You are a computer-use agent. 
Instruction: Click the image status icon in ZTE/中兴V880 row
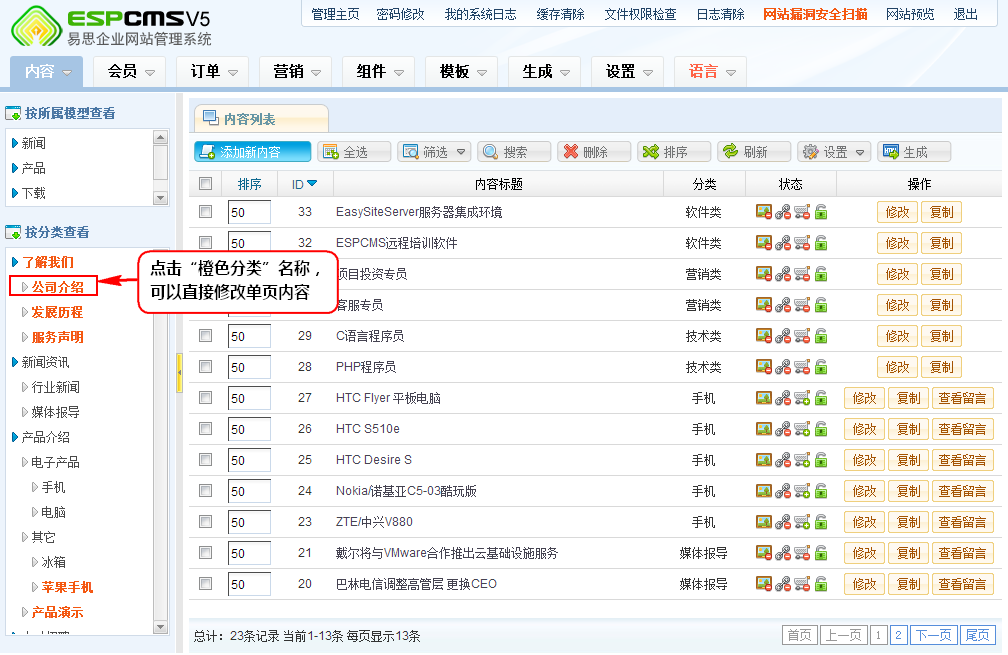(x=763, y=522)
